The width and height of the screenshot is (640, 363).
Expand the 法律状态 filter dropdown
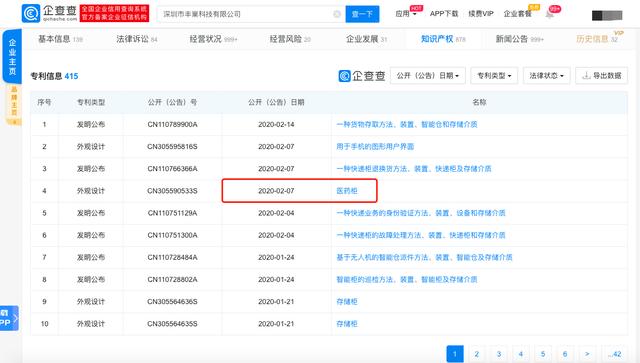point(546,76)
